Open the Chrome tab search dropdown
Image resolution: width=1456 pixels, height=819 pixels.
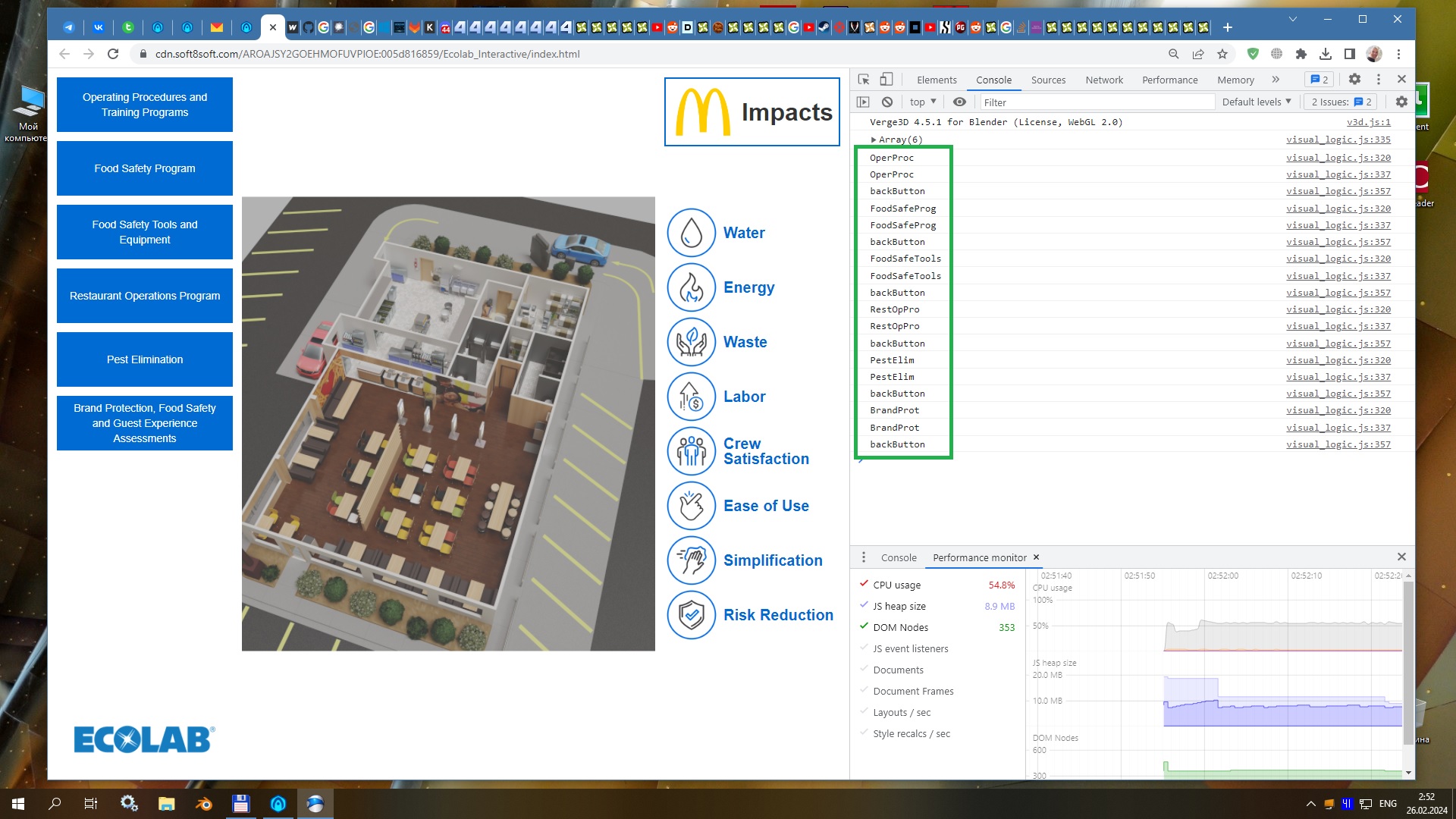click(x=1292, y=18)
